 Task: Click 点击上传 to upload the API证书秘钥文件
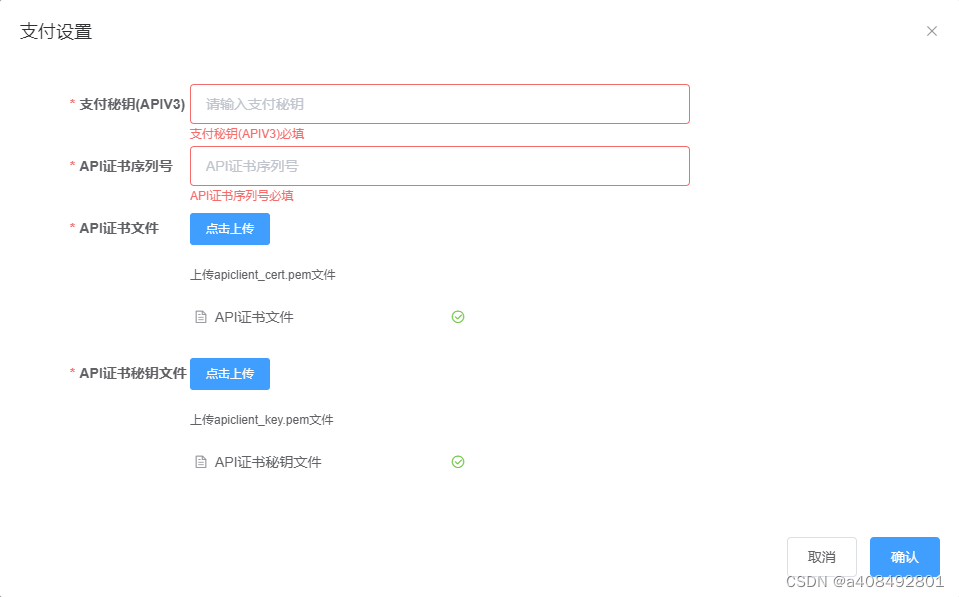click(229, 373)
